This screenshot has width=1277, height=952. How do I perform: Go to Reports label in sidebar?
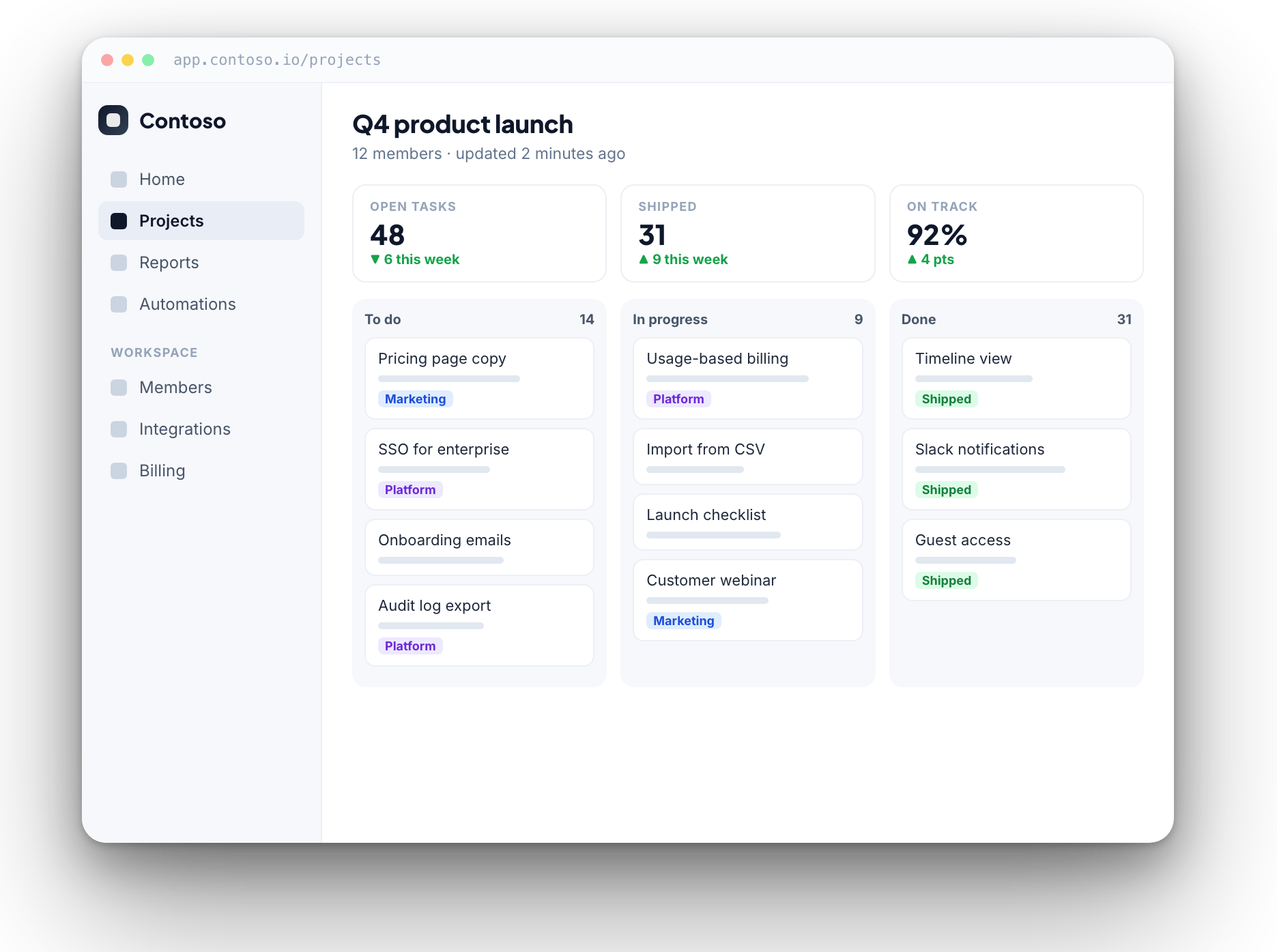click(169, 263)
